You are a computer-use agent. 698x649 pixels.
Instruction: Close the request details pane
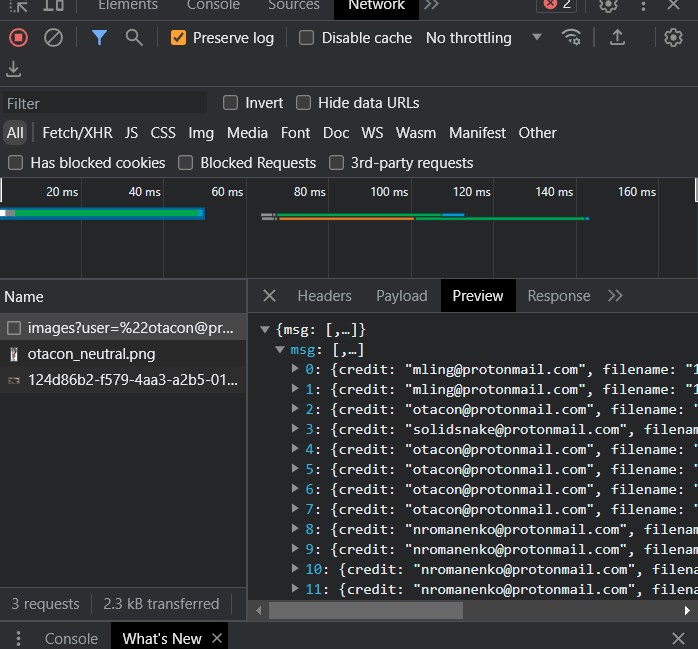(269, 296)
